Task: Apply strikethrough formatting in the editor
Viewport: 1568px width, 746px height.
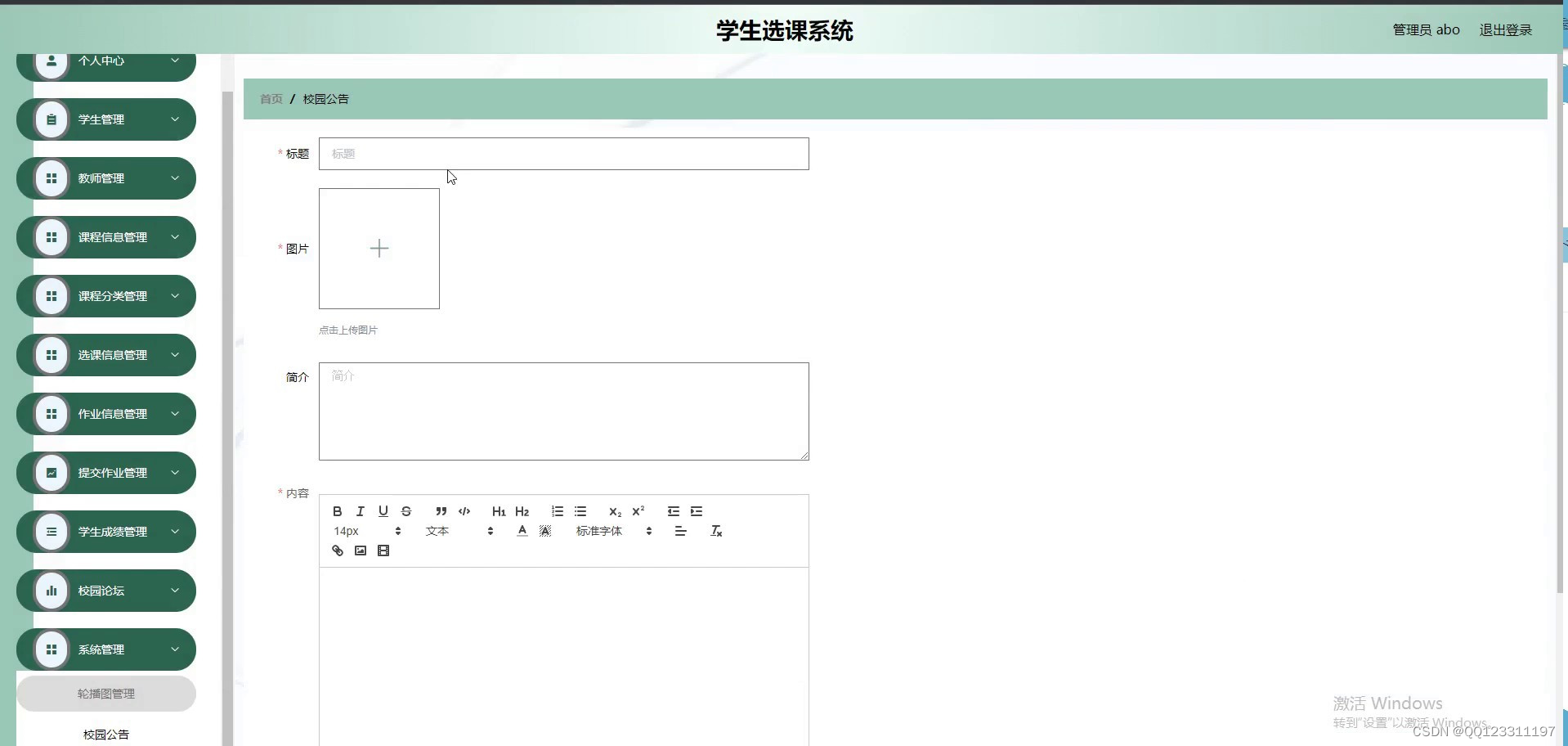Action: (x=406, y=511)
